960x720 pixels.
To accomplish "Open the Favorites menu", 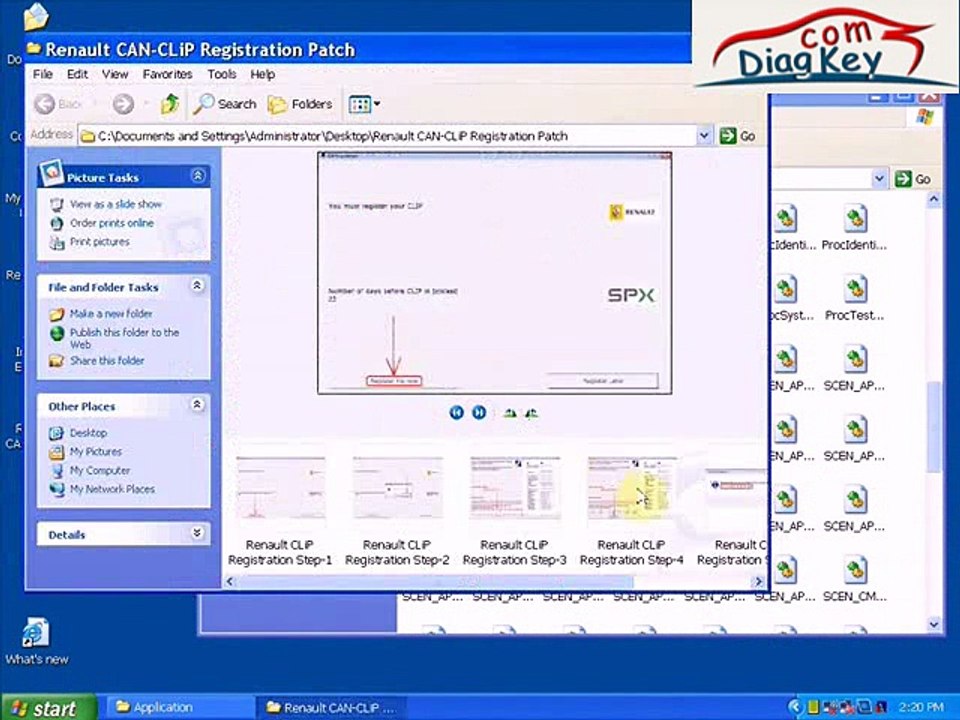I will point(167,74).
